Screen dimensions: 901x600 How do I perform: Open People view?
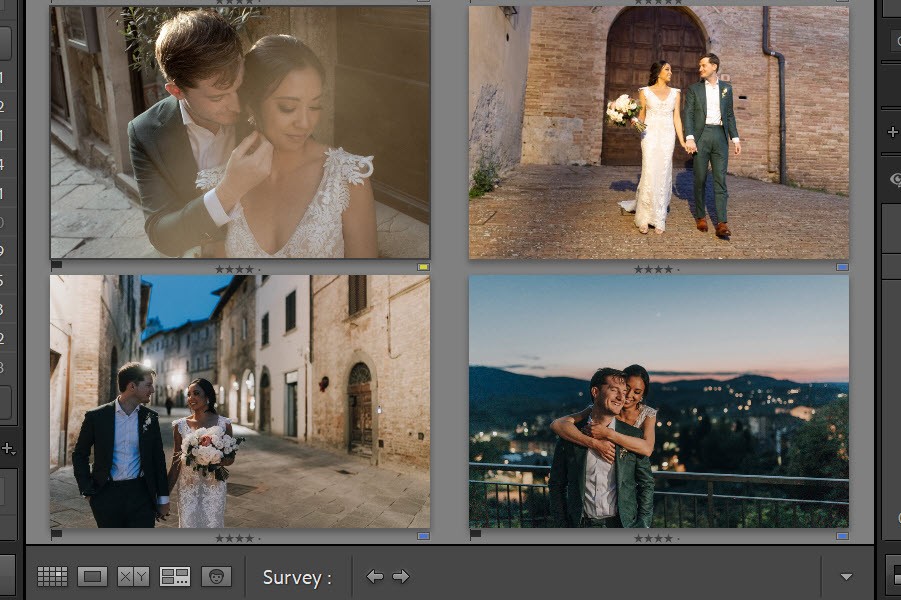tap(216, 576)
